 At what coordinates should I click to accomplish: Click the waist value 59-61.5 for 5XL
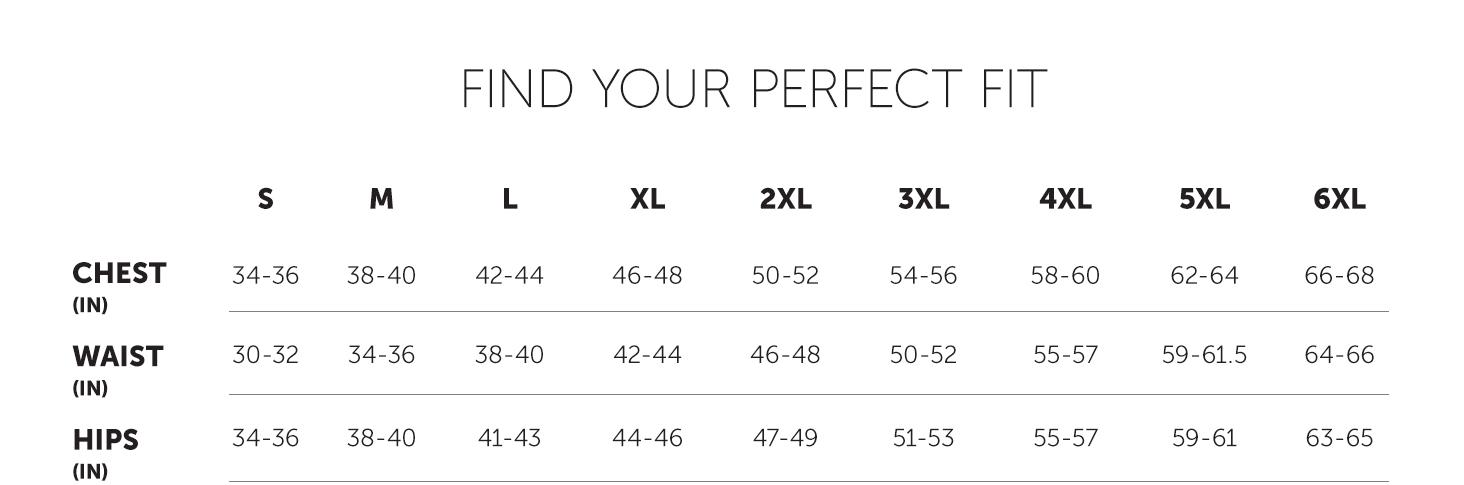point(1204,355)
